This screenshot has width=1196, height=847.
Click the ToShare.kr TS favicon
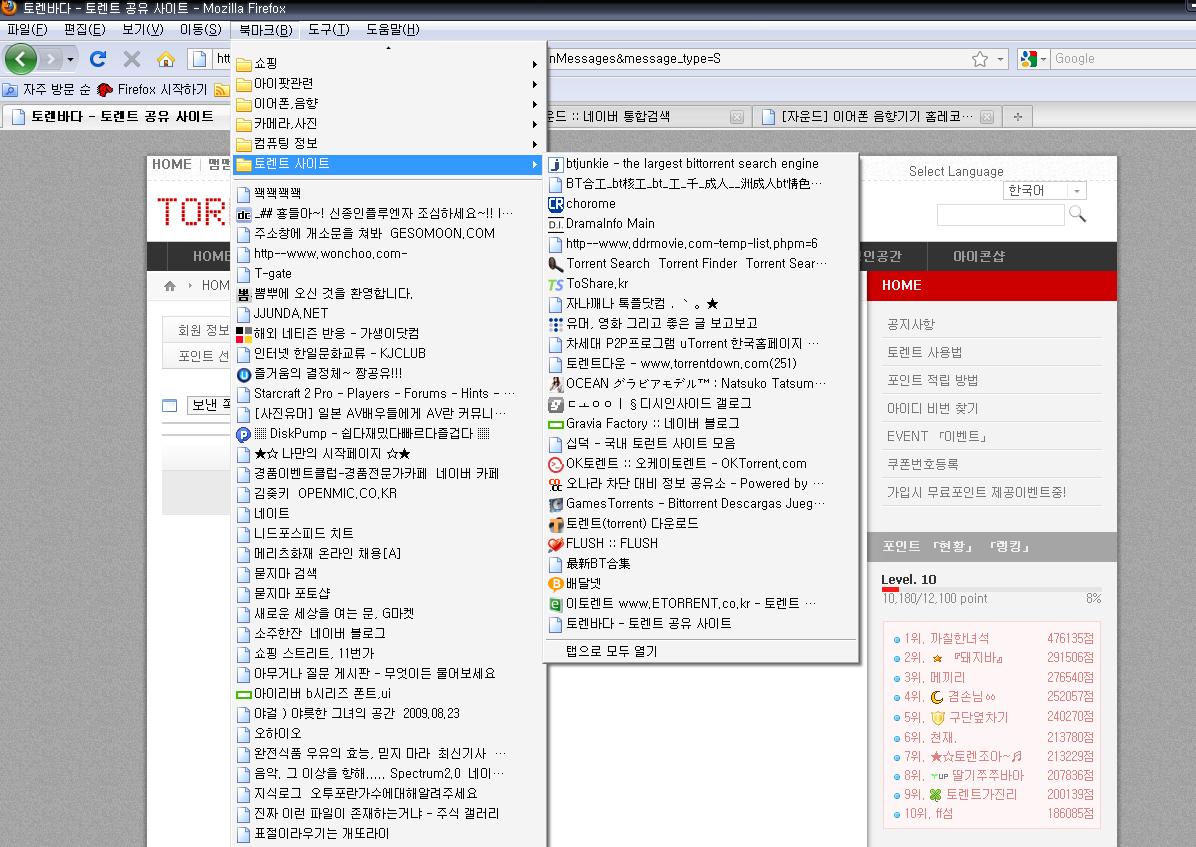[555, 284]
